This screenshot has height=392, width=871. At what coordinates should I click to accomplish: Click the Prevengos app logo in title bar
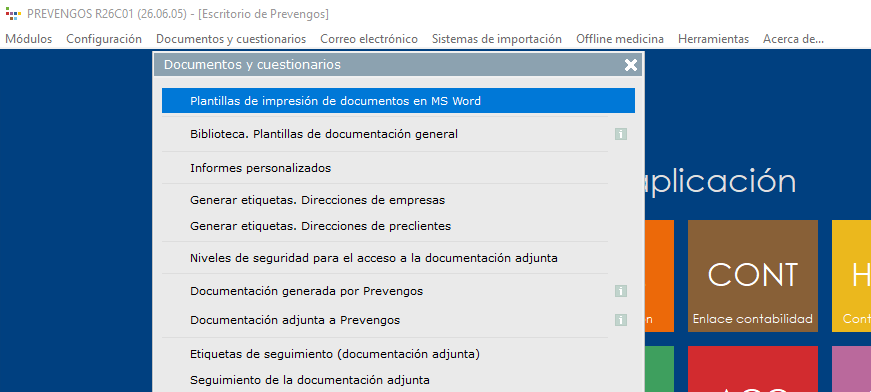point(13,14)
